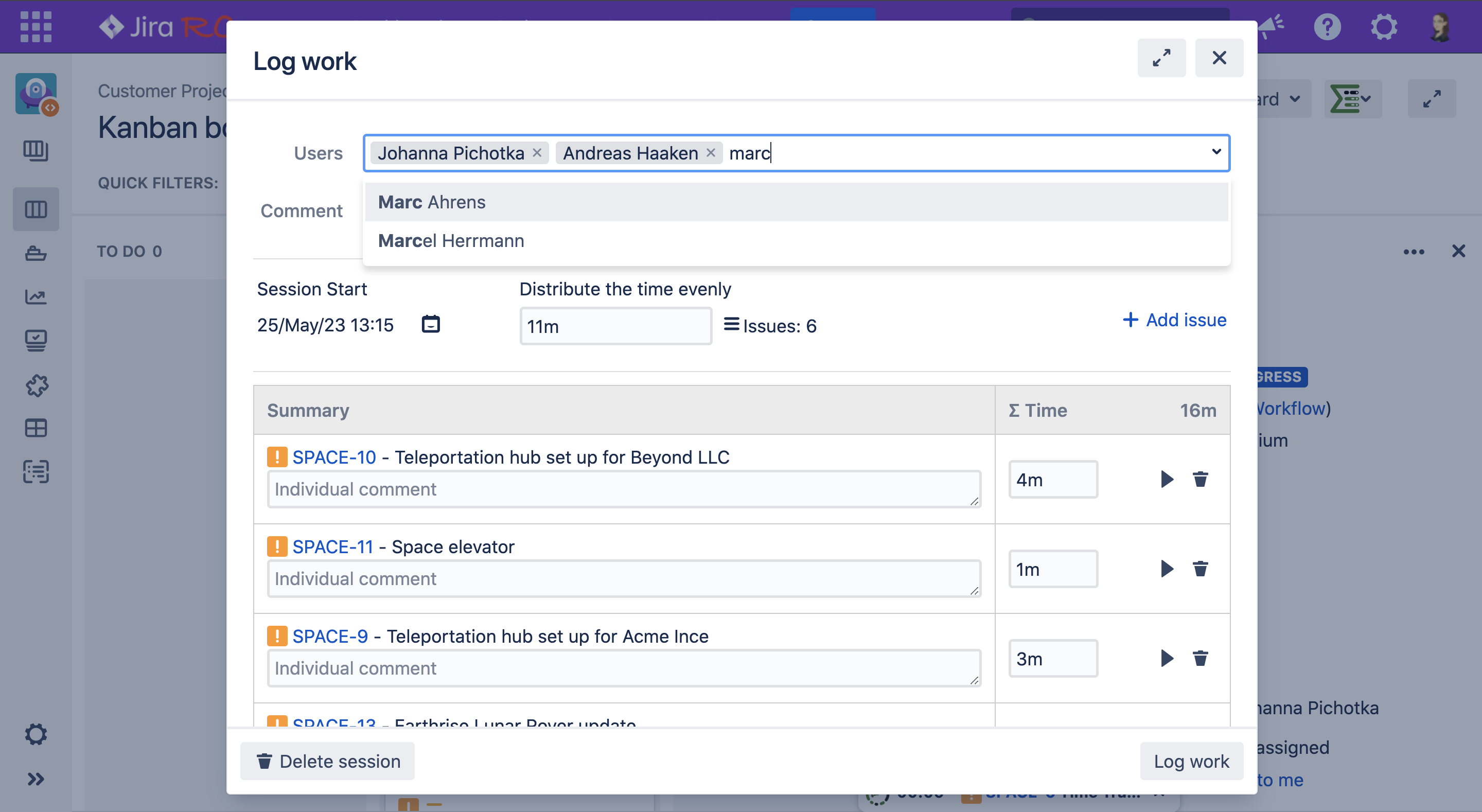Screen dimensions: 1482x812
Task: Remove Andreas Haaken from Users field
Action: [x=711, y=152]
